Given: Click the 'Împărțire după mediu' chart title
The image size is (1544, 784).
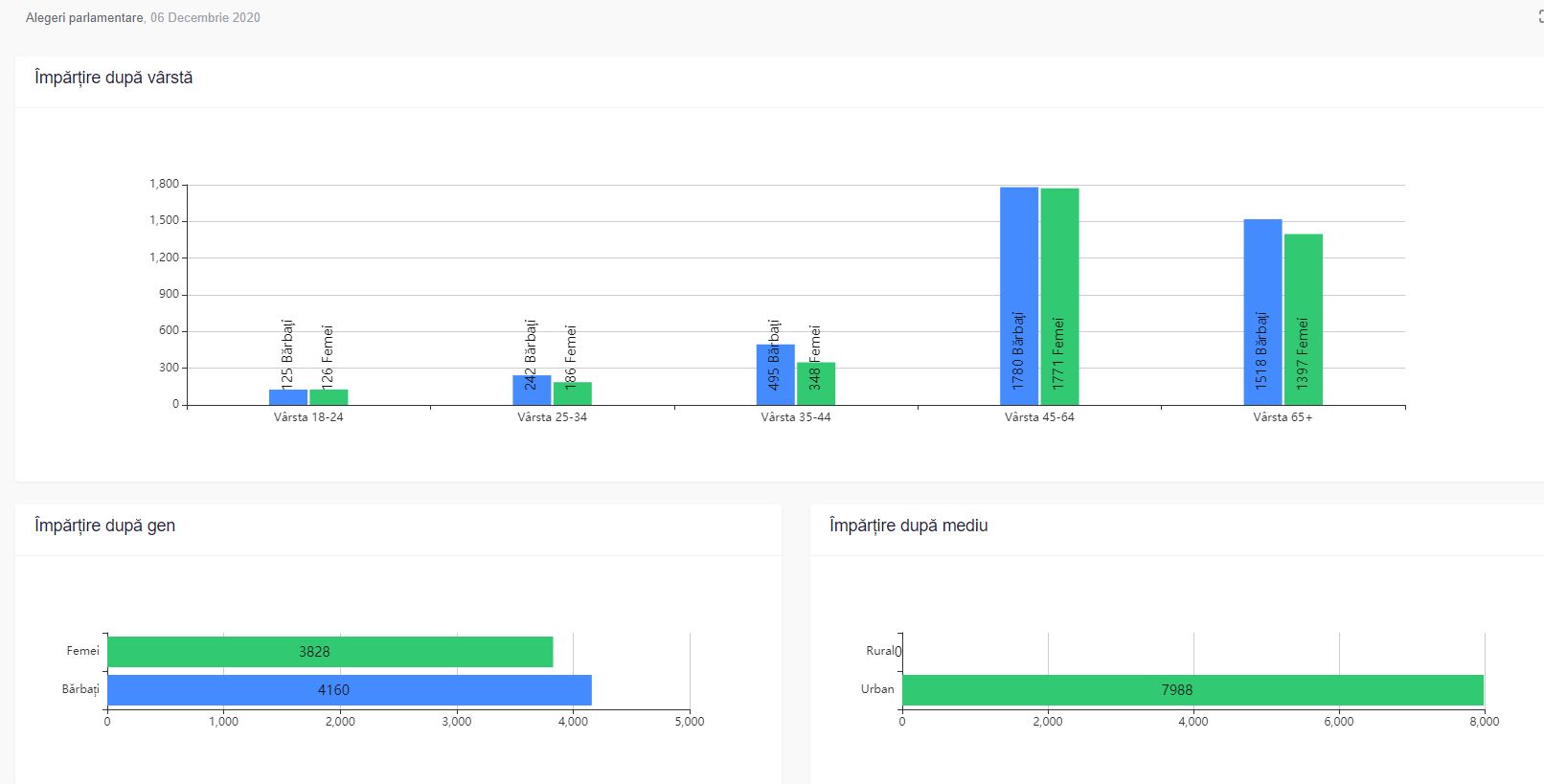Looking at the screenshot, I should click(x=908, y=526).
